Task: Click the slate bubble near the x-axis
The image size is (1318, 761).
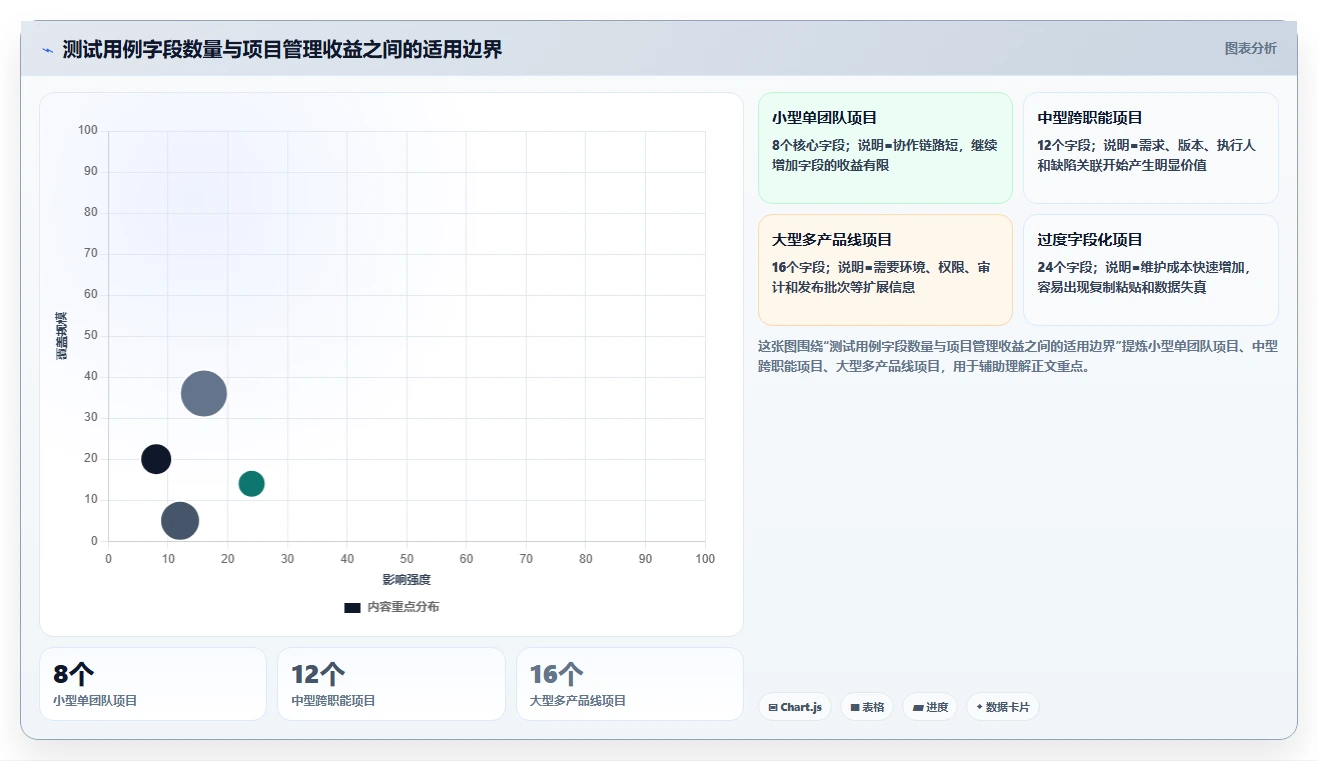Action: (180, 520)
